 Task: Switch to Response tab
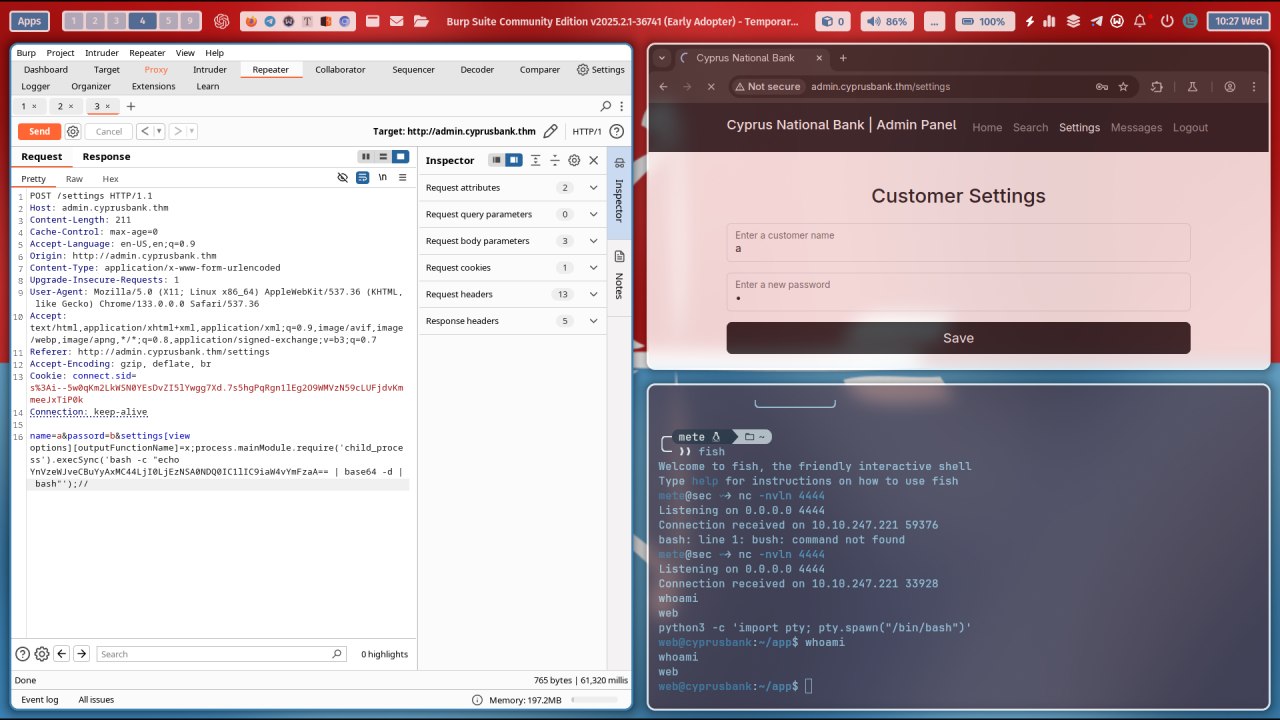point(106,157)
